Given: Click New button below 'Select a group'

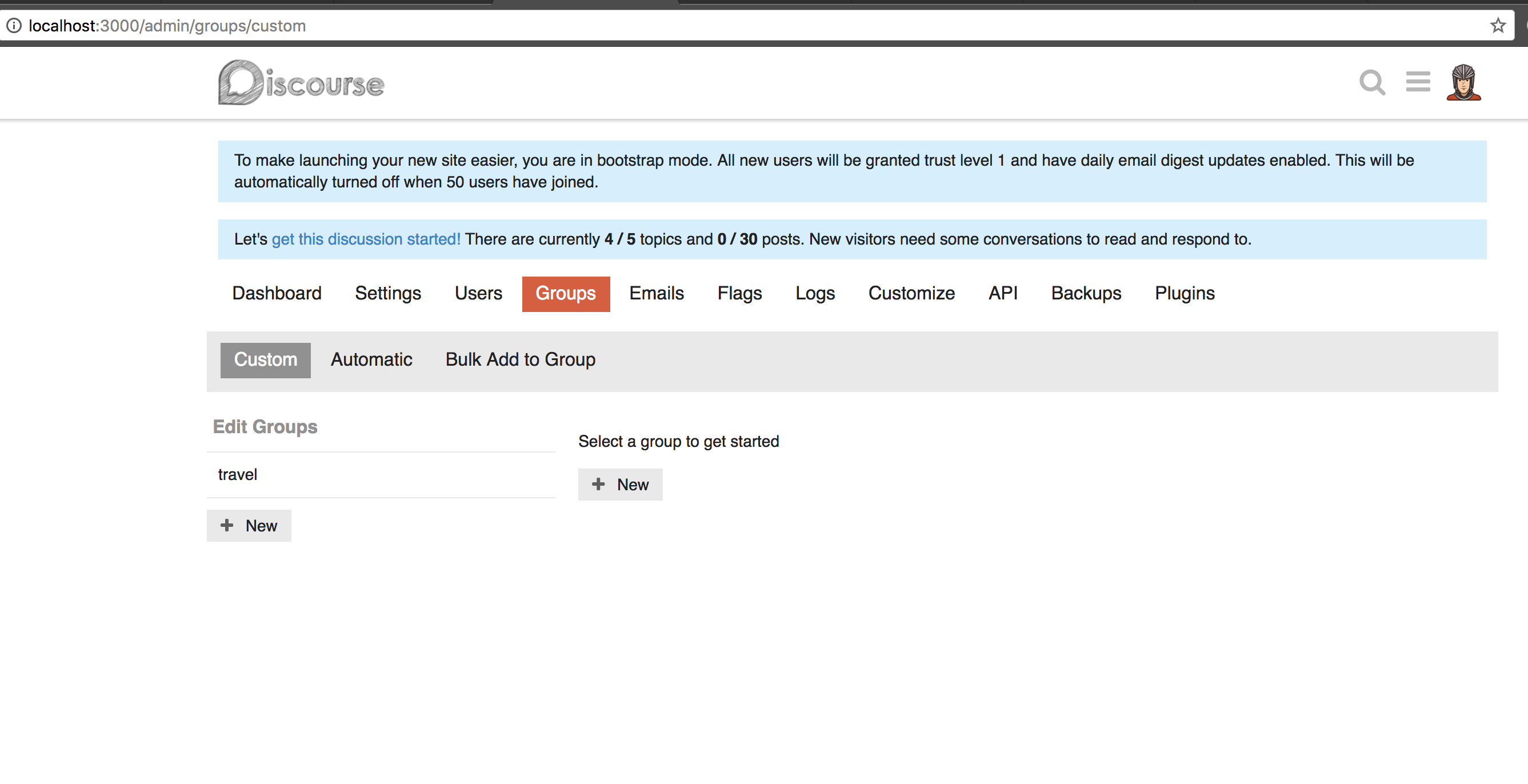Looking at the screenshot, I should [x=620, y=485].
